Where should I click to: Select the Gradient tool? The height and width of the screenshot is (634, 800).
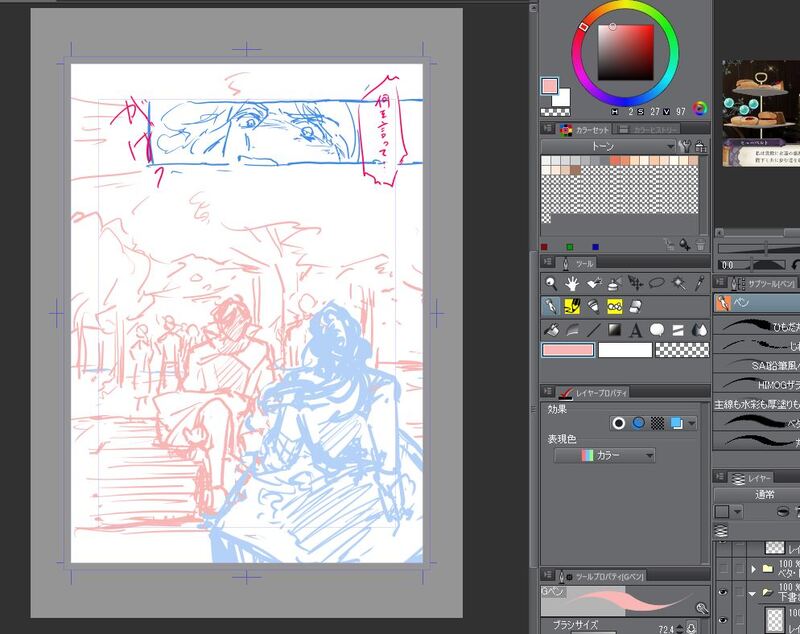point(614,330)
